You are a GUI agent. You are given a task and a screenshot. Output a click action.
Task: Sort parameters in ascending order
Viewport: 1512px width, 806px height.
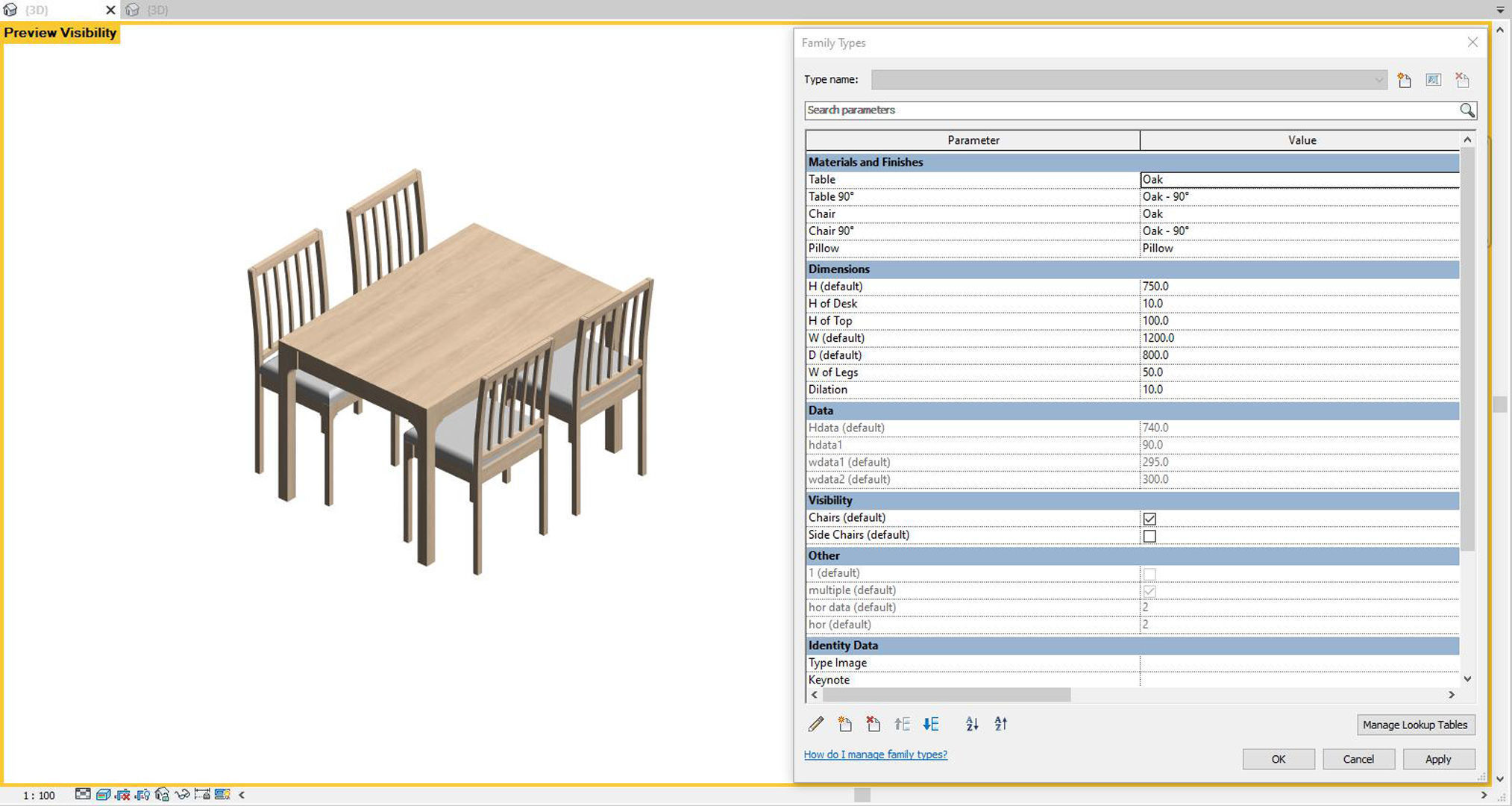971,724
